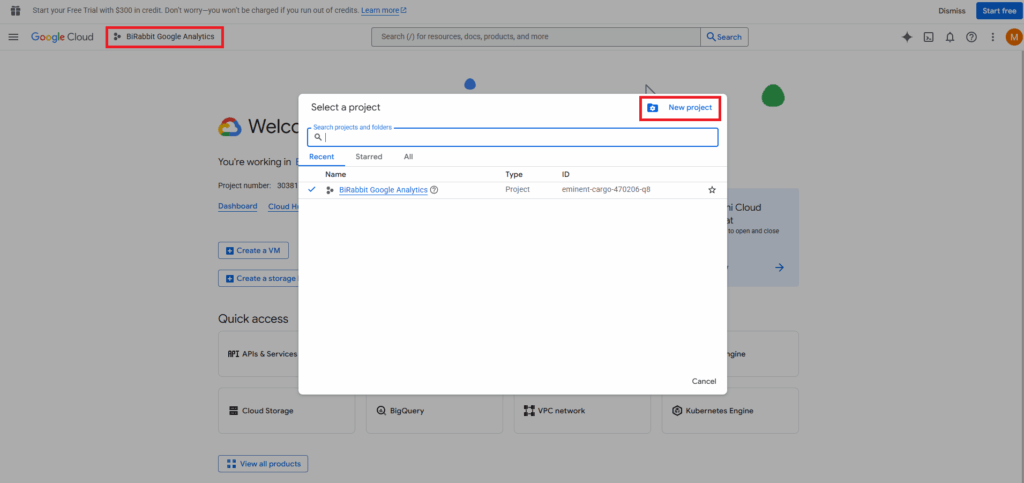Click the Google Cloud logo beside Welcome heading

point(230,127)
